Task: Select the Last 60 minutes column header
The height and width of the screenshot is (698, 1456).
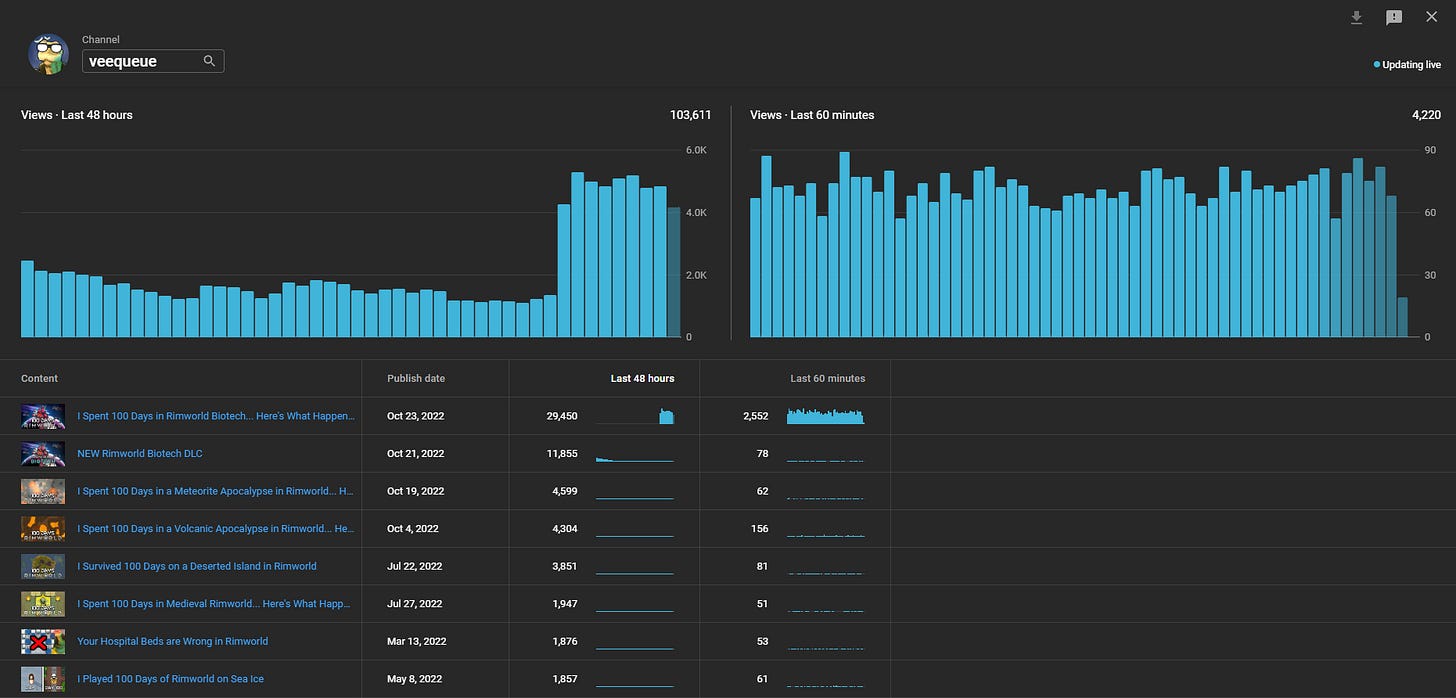Action: pos(827,378)
